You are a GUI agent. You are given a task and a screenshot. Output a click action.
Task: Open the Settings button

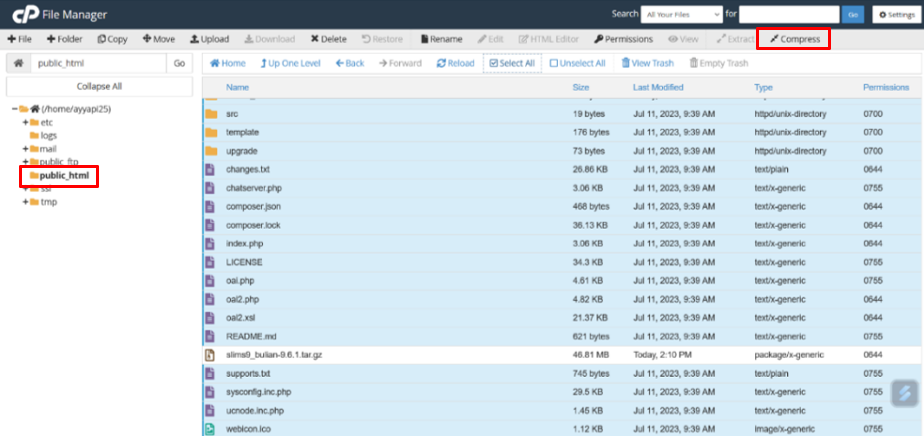[x=895, y=14]
